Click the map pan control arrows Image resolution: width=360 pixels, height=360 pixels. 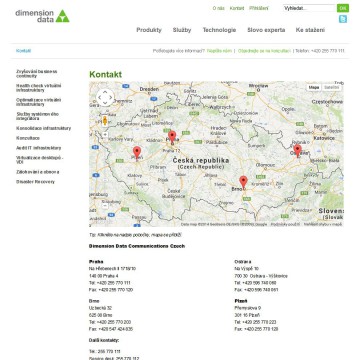point(105,98)
